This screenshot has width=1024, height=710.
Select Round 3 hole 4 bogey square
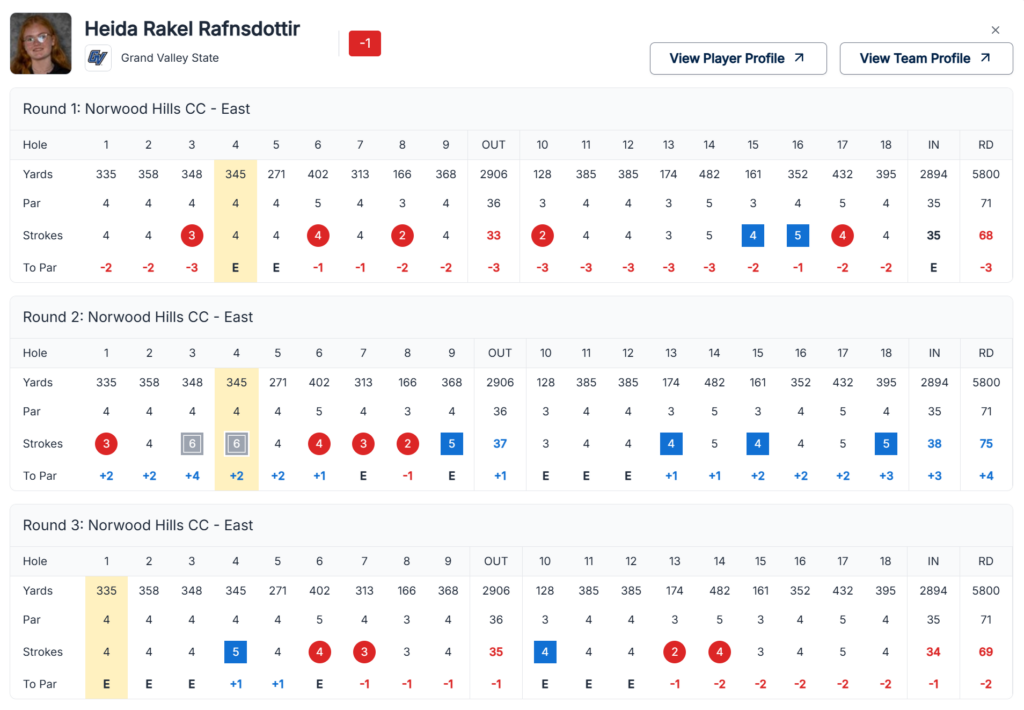[x=235, y=652]
